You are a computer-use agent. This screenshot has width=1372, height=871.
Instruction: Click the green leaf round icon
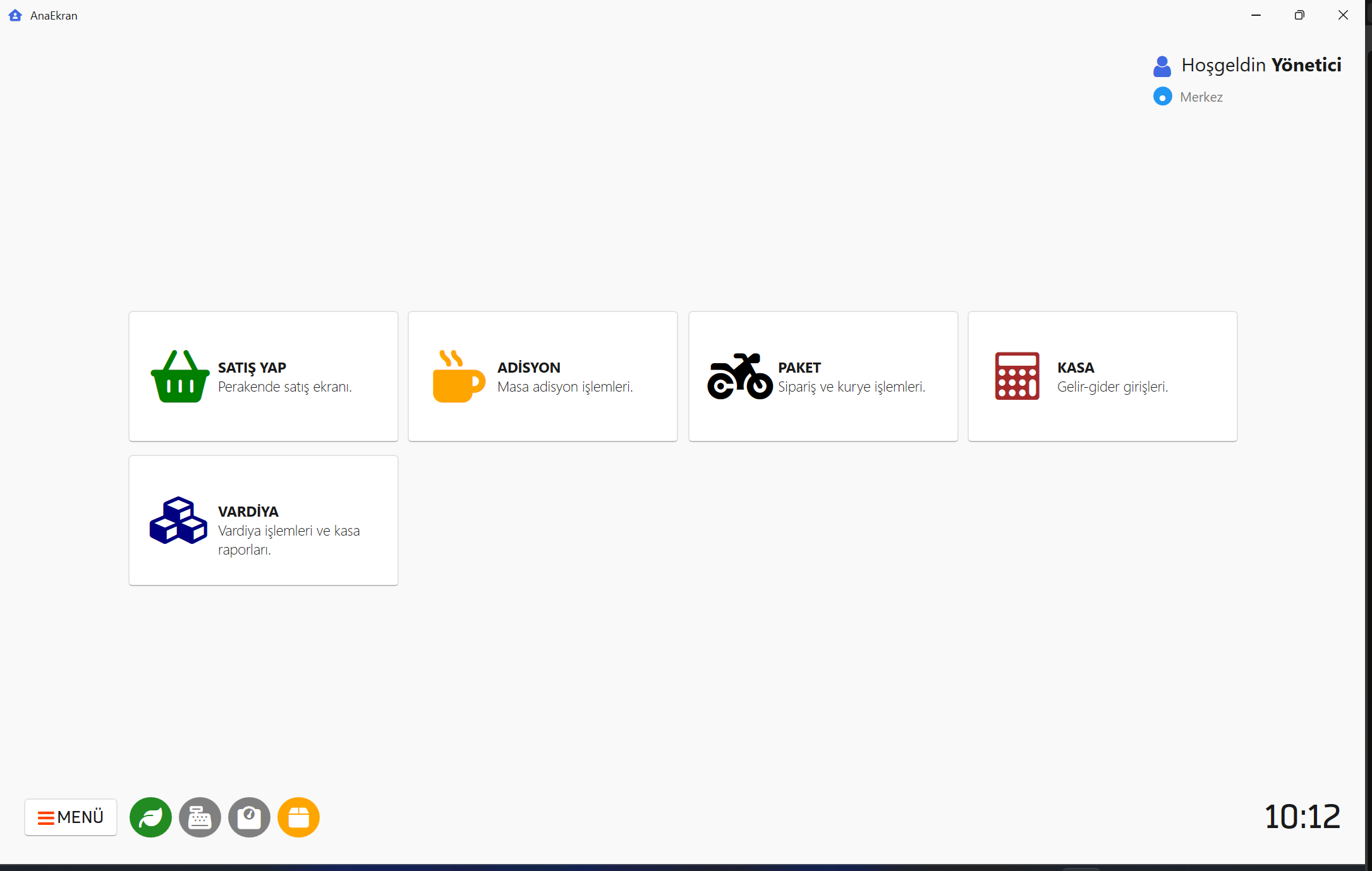150,817
